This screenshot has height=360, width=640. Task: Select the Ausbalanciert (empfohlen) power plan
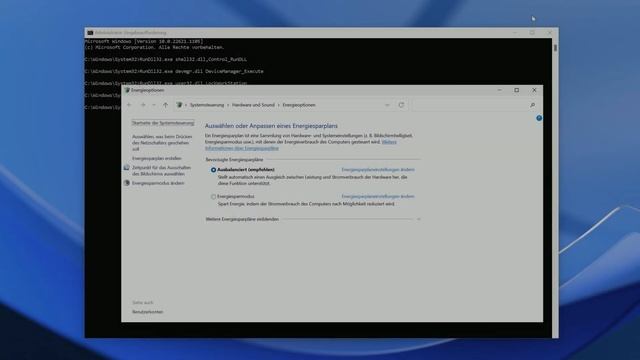(213, 170)
